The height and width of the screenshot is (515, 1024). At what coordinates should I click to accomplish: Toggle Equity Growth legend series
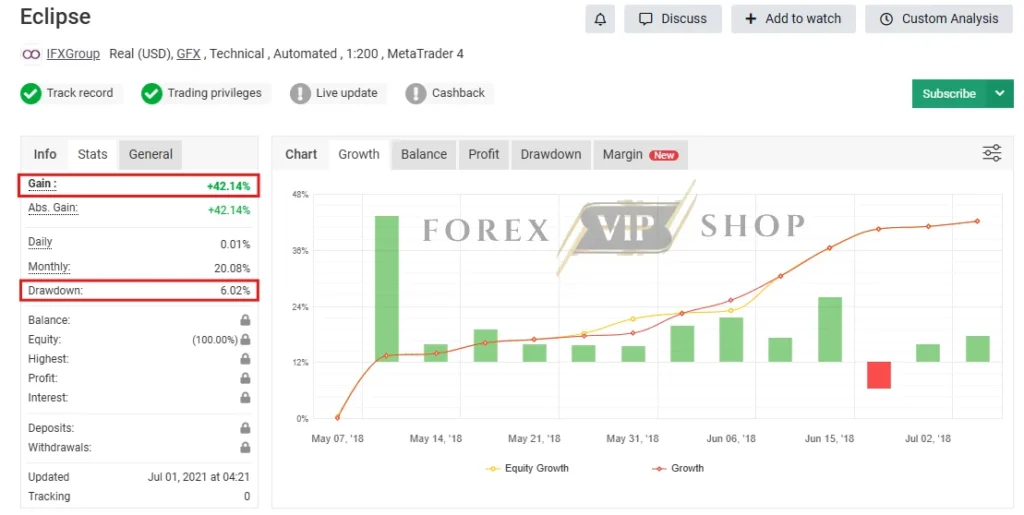tap(527, 468)
